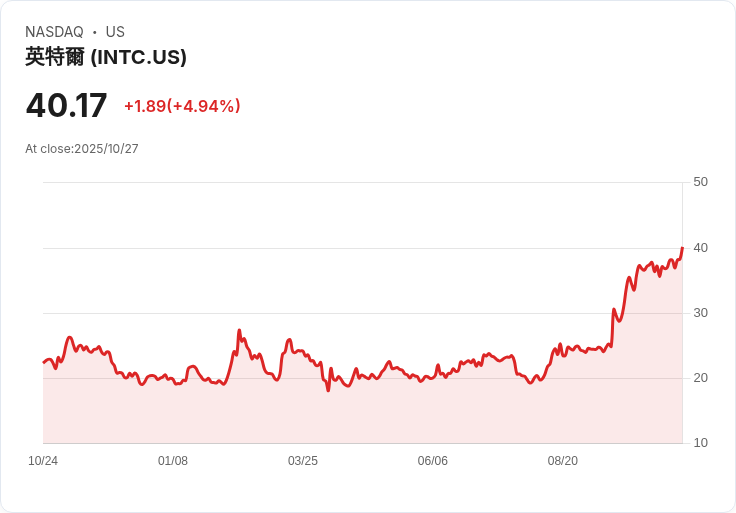Click the US market label

pyautogui.click(x=115, y=32)
